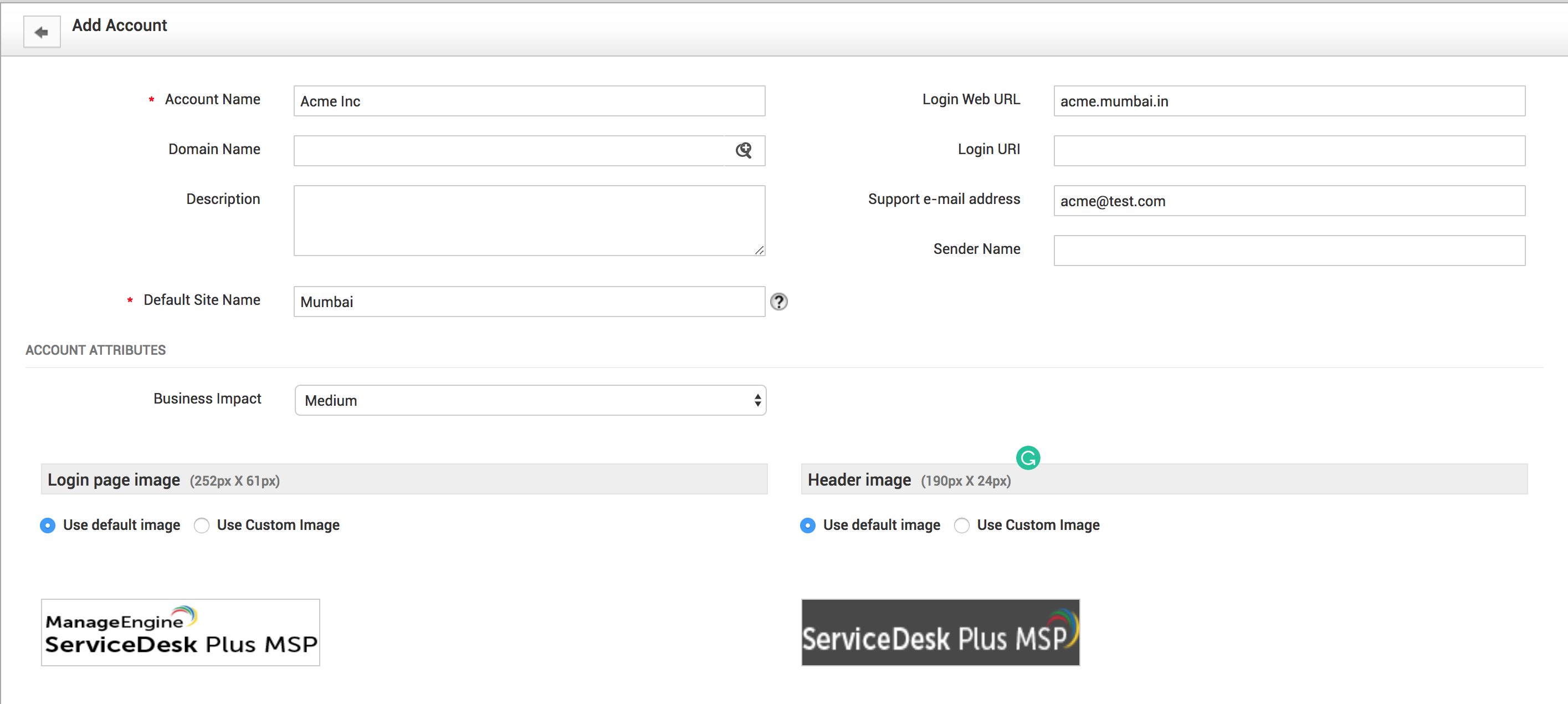Select Use default image for Header image
This screenshot has height=704, width=1568.
click(x=807, y=525)
